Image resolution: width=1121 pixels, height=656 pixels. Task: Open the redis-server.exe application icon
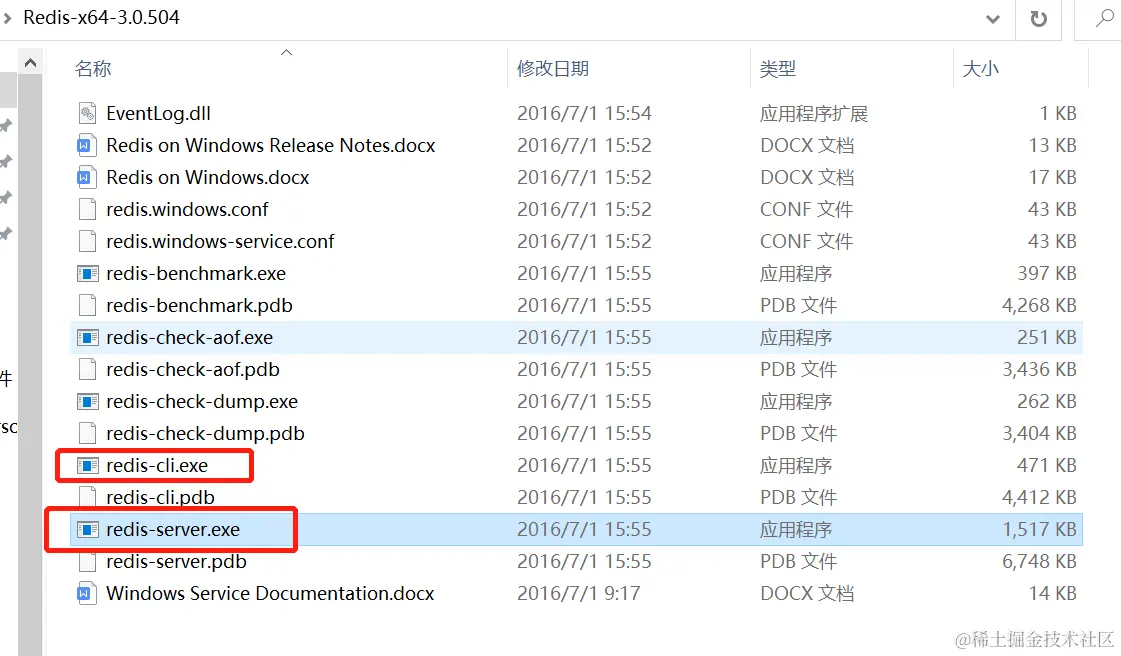pos(88,529)
